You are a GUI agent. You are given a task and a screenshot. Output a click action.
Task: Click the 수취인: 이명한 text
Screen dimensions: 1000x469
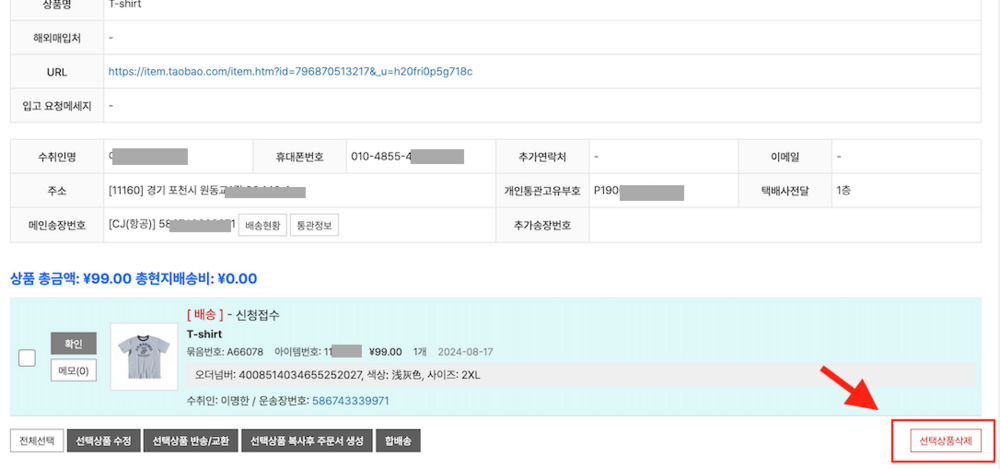[x=217, y=401]
